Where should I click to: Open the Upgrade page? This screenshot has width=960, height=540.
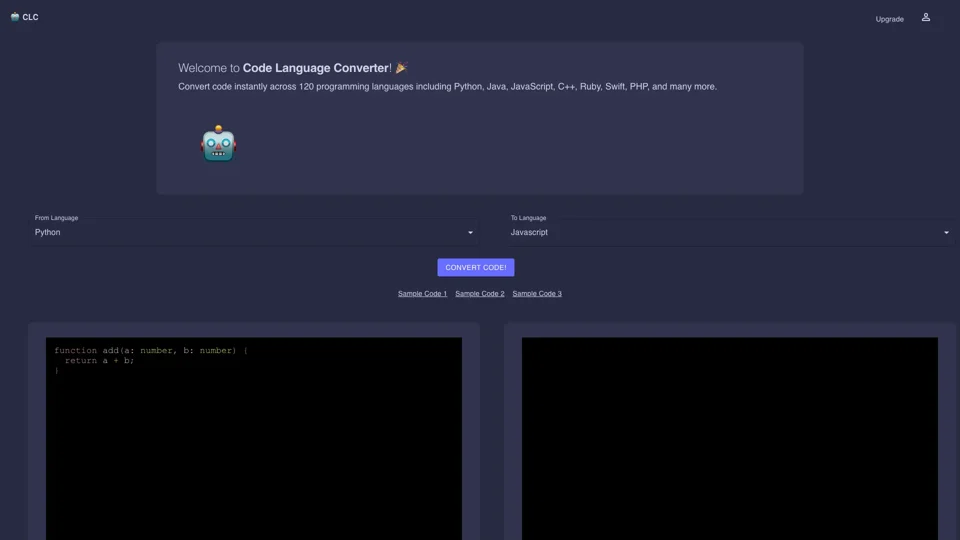click(x=889, y=19)
